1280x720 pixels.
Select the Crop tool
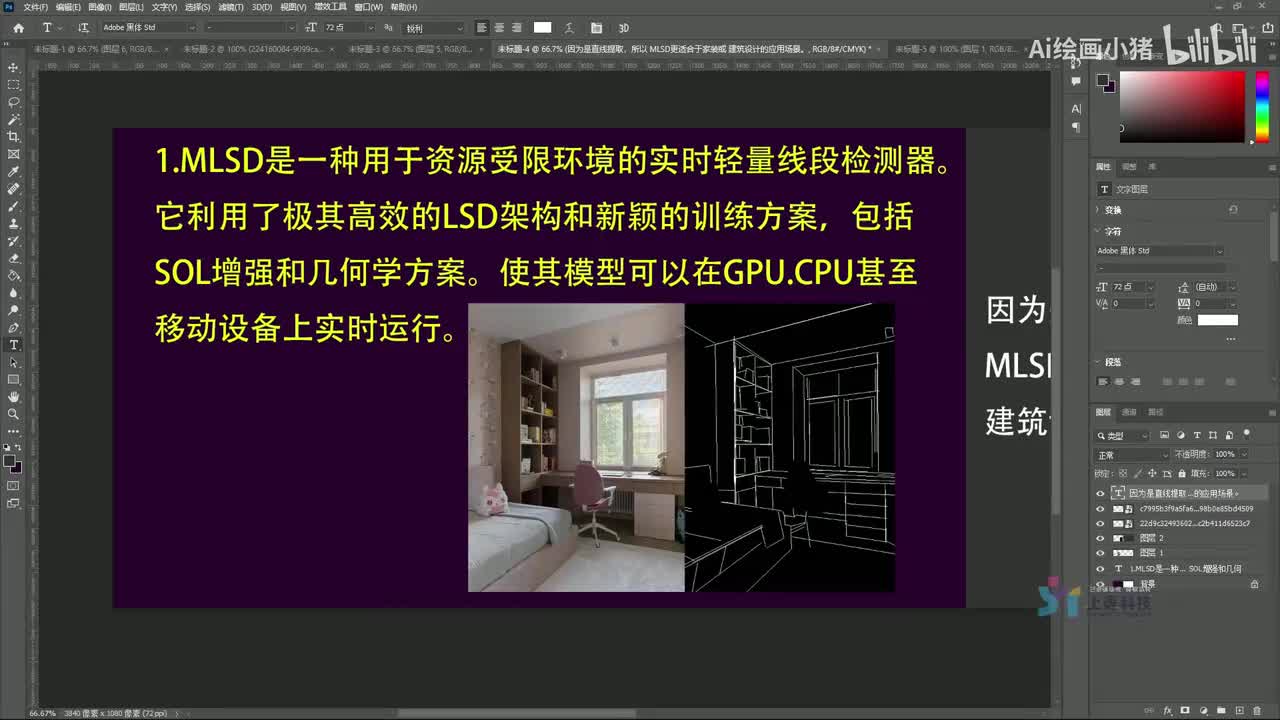[14, 136]
